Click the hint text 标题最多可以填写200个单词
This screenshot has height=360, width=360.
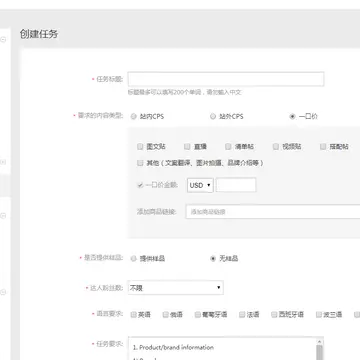tap(165, 92)
